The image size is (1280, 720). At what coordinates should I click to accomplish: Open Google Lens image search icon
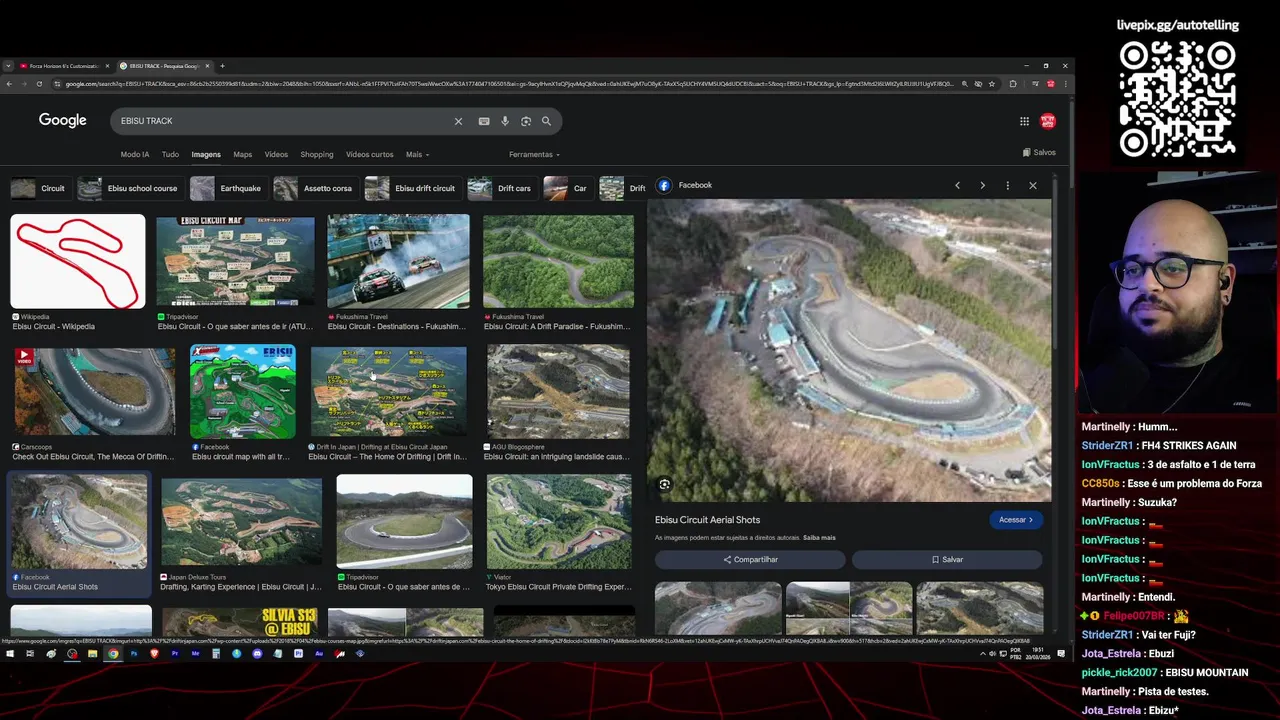coord(526,121)
